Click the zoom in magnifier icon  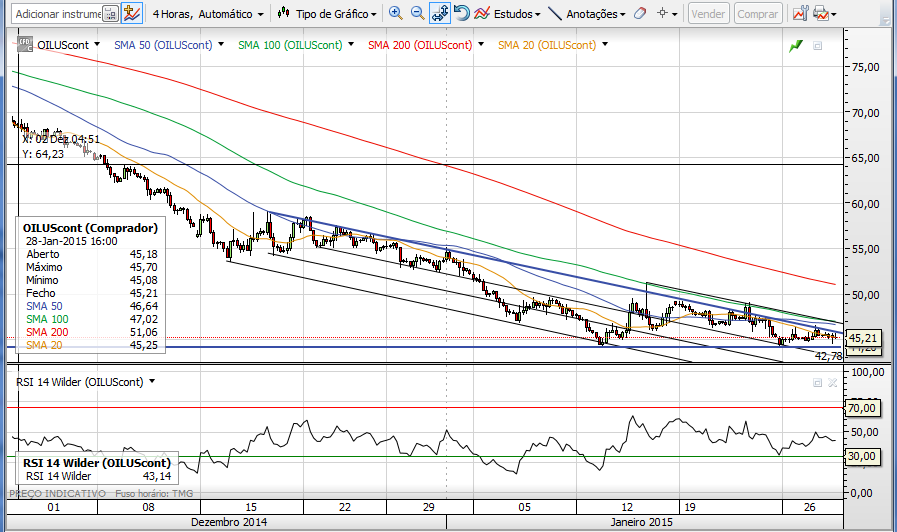point(396,14)
